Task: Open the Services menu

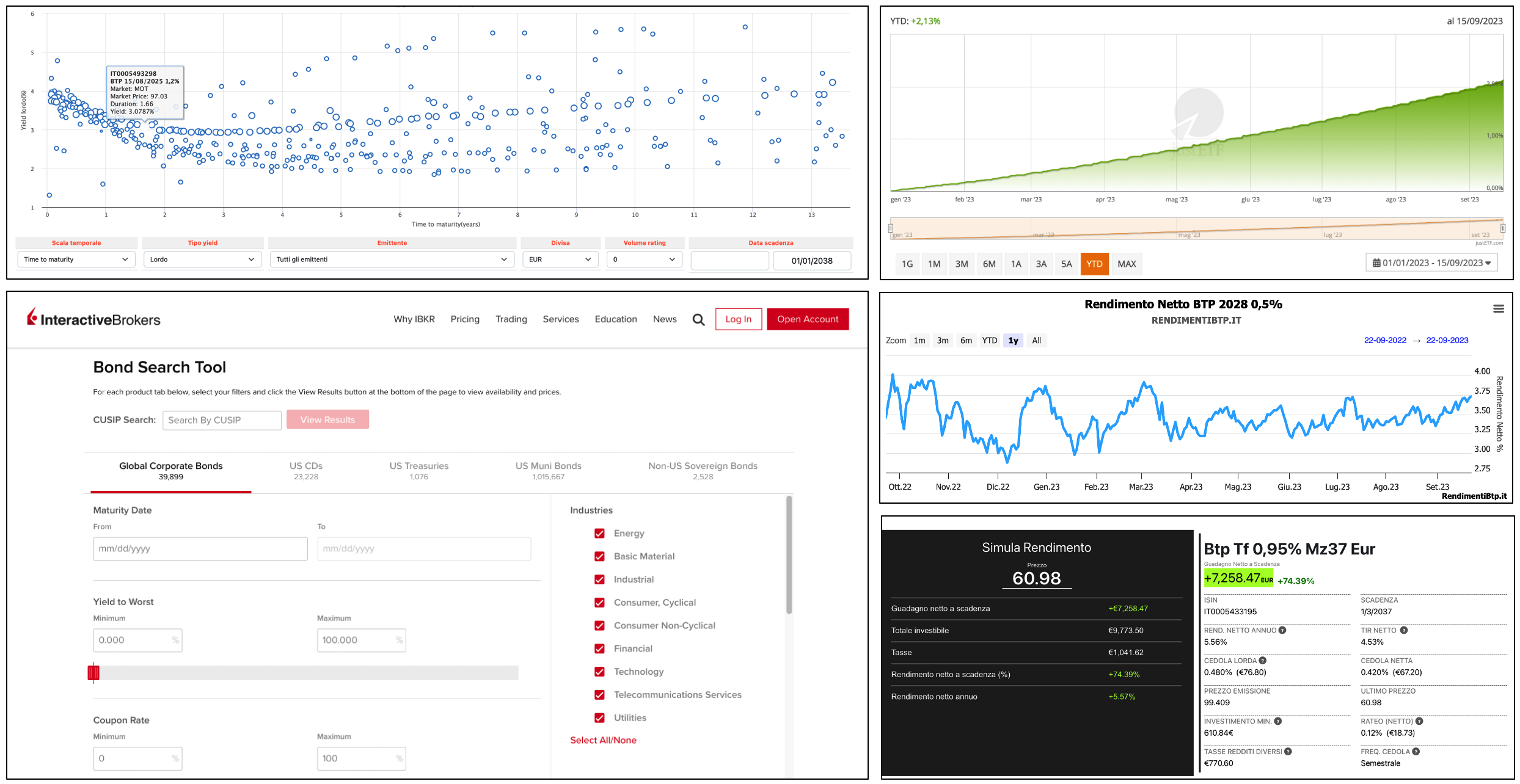Action: point(561,319)
